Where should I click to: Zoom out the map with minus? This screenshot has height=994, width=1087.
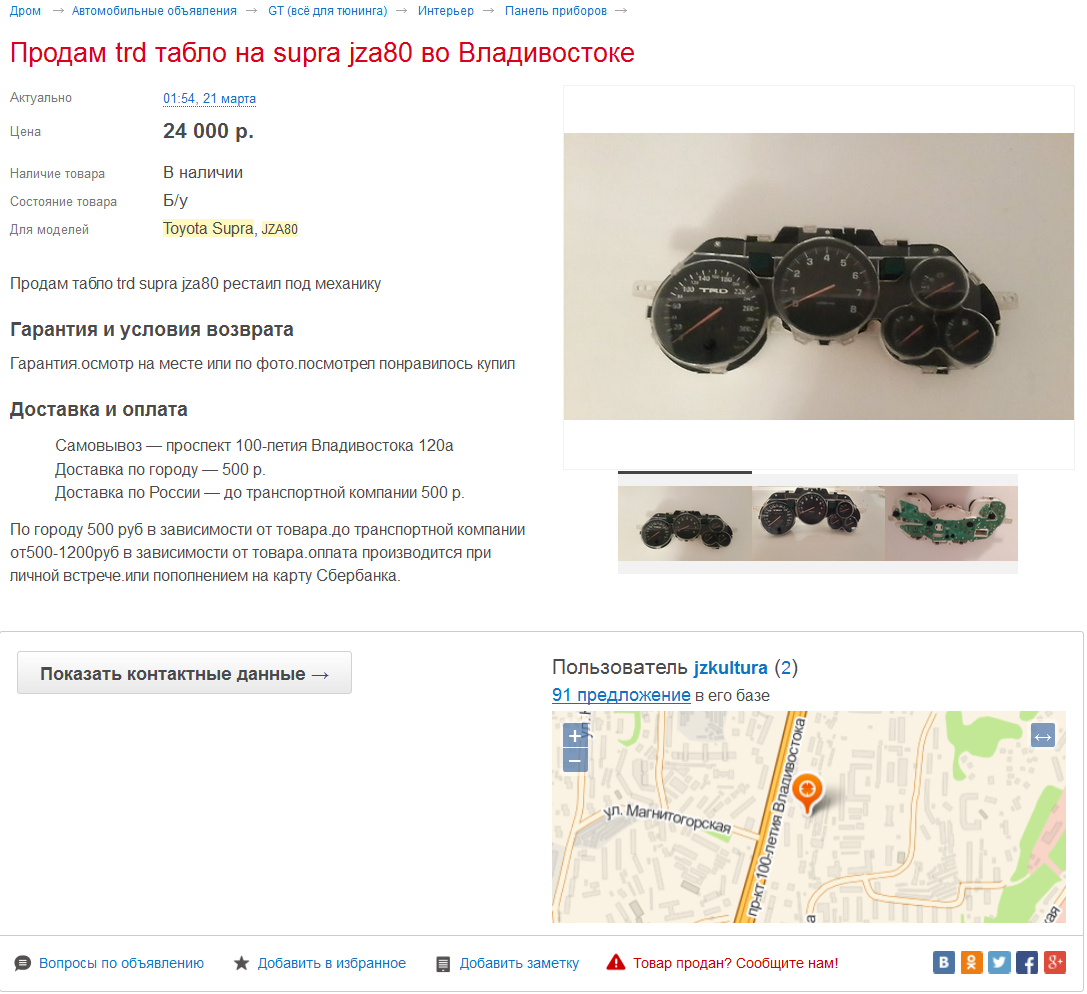point(575,760)
